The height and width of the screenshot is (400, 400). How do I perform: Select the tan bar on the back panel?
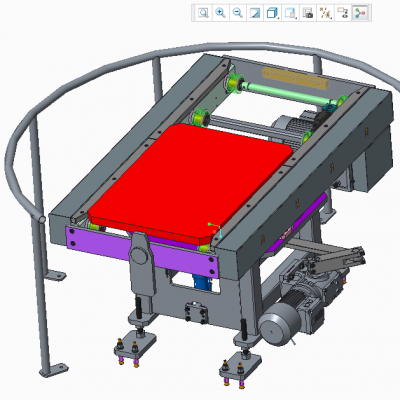coord(295,78)
